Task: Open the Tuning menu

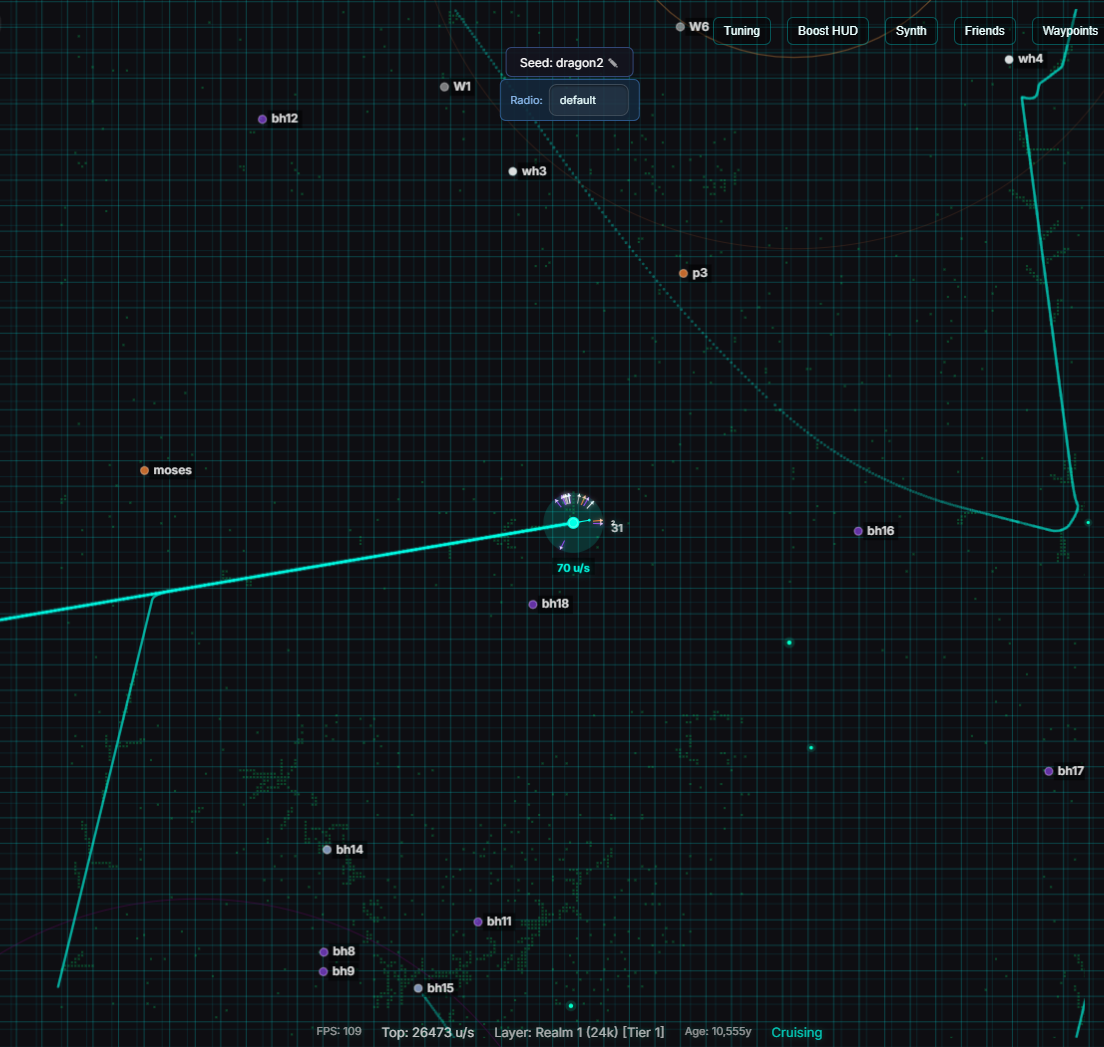Action: (x=741, y=31)
